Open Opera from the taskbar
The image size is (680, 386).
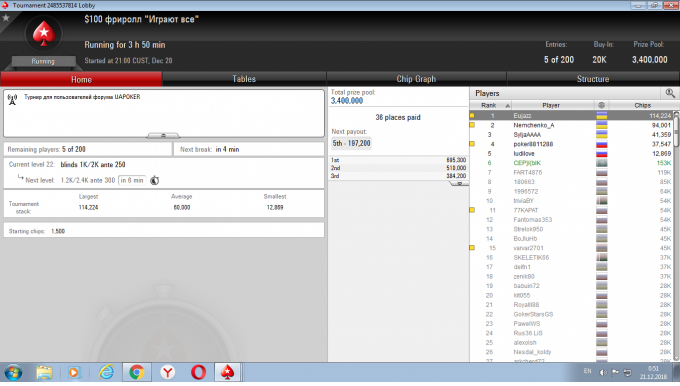click(x=198, y=372)
